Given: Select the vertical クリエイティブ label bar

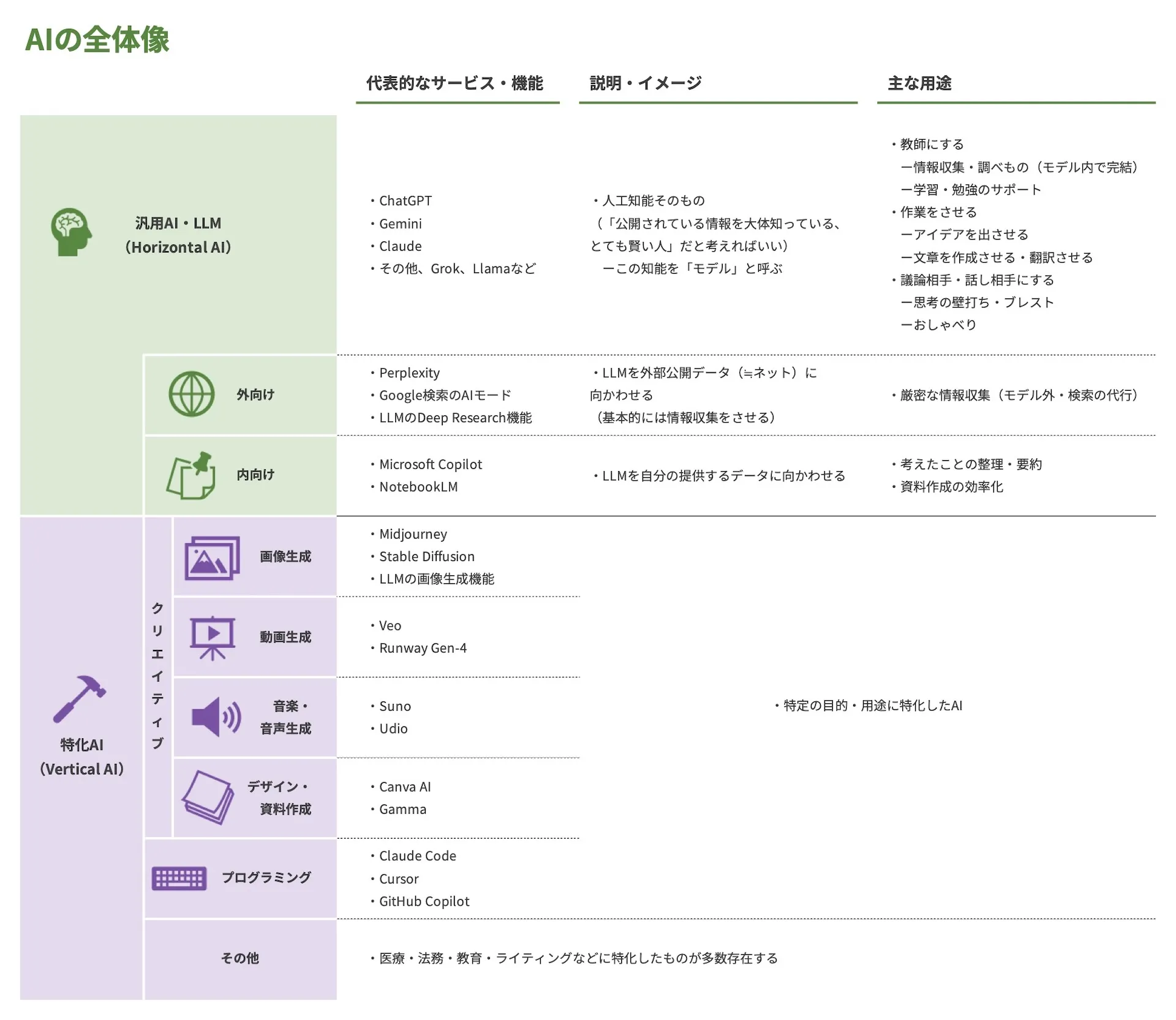Looking at the screenshot, I should [x=158, y=676].
